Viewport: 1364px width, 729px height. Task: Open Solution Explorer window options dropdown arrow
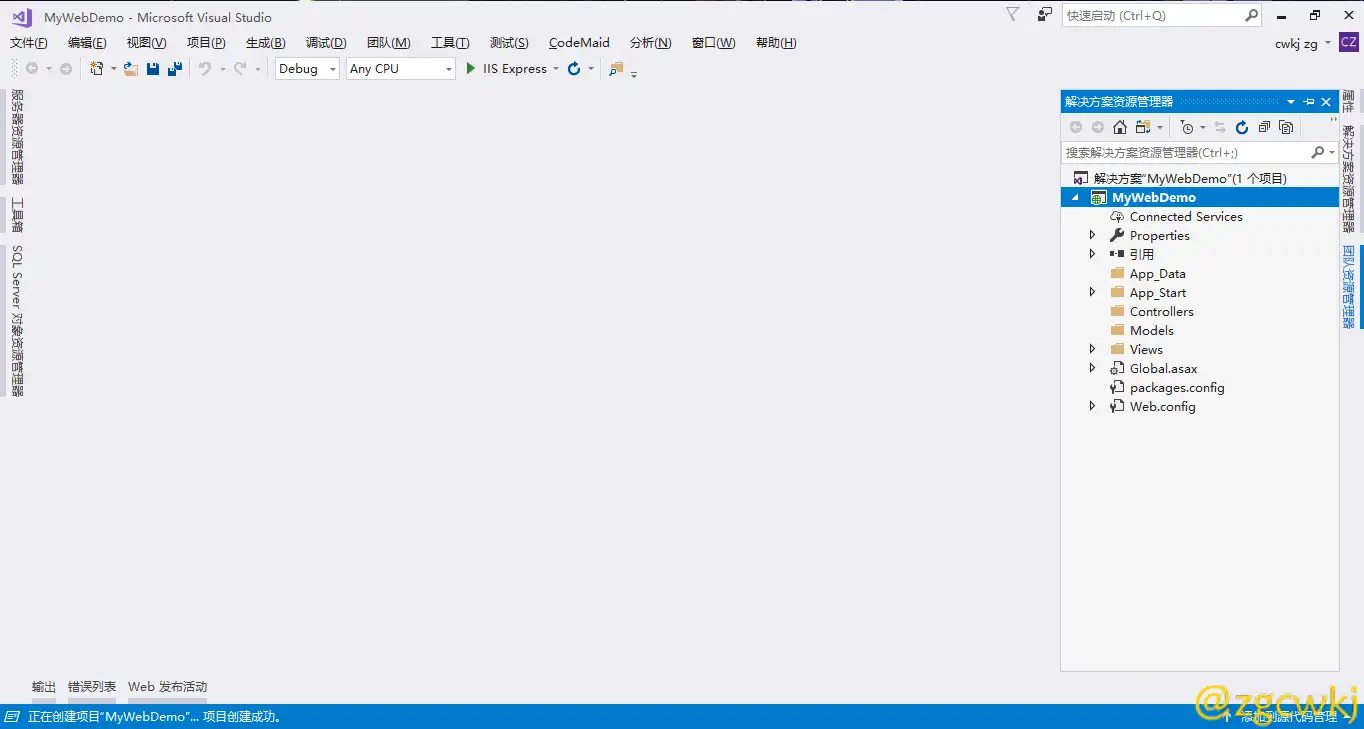pyautogui.click(x=1291, y=102)
